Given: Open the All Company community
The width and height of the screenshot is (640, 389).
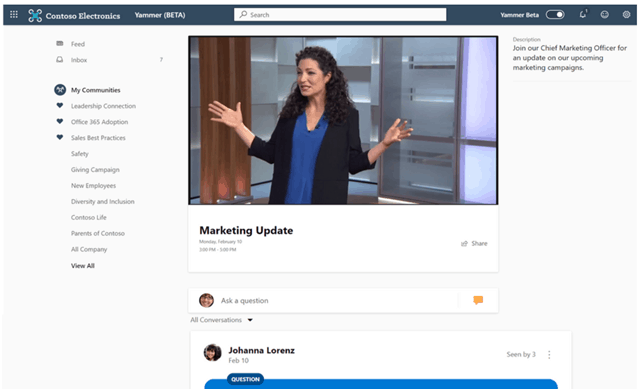Looking at the screenshot, I should tap(89, 249).
